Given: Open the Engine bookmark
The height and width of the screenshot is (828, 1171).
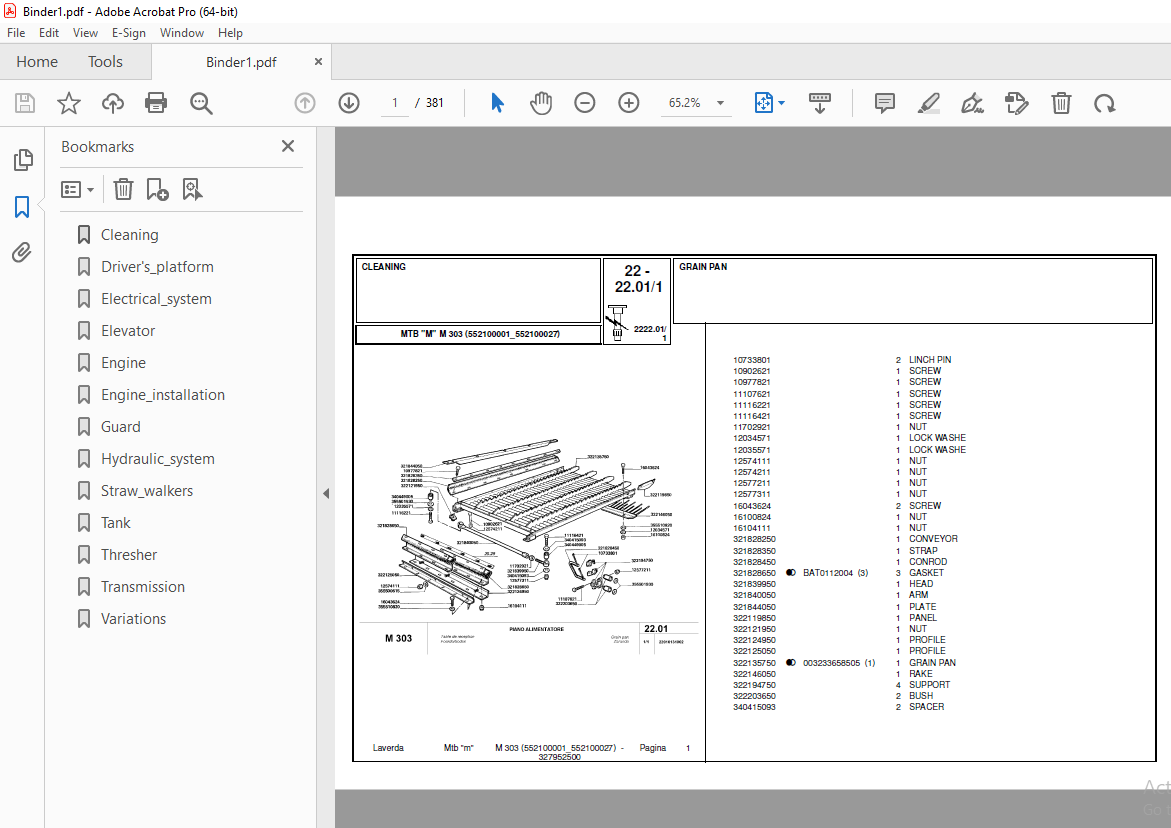Looking at the screenshot, I should (123, 363).
